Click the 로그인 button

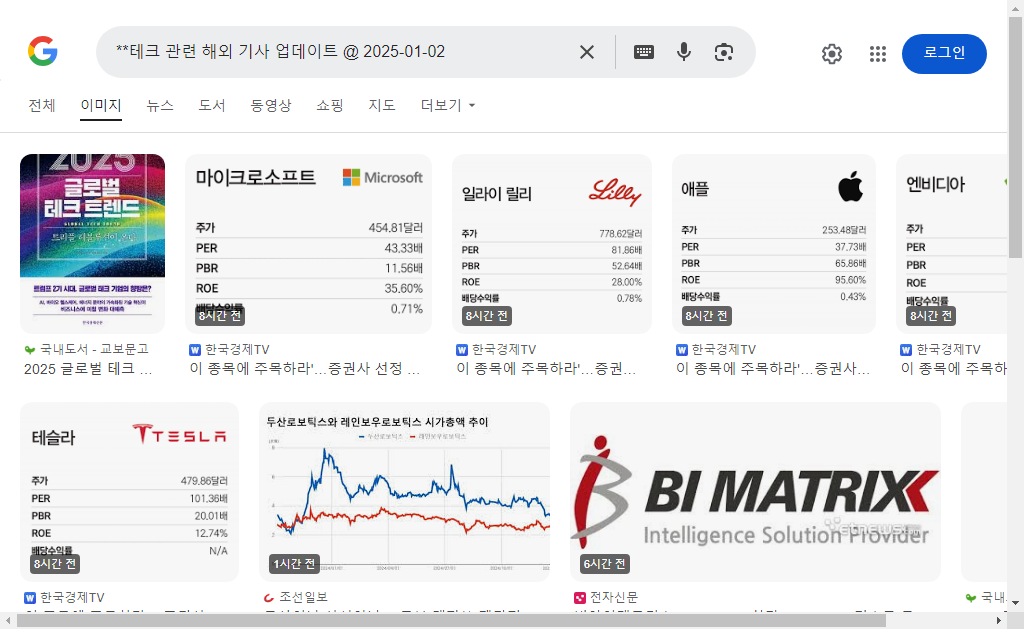944,54
